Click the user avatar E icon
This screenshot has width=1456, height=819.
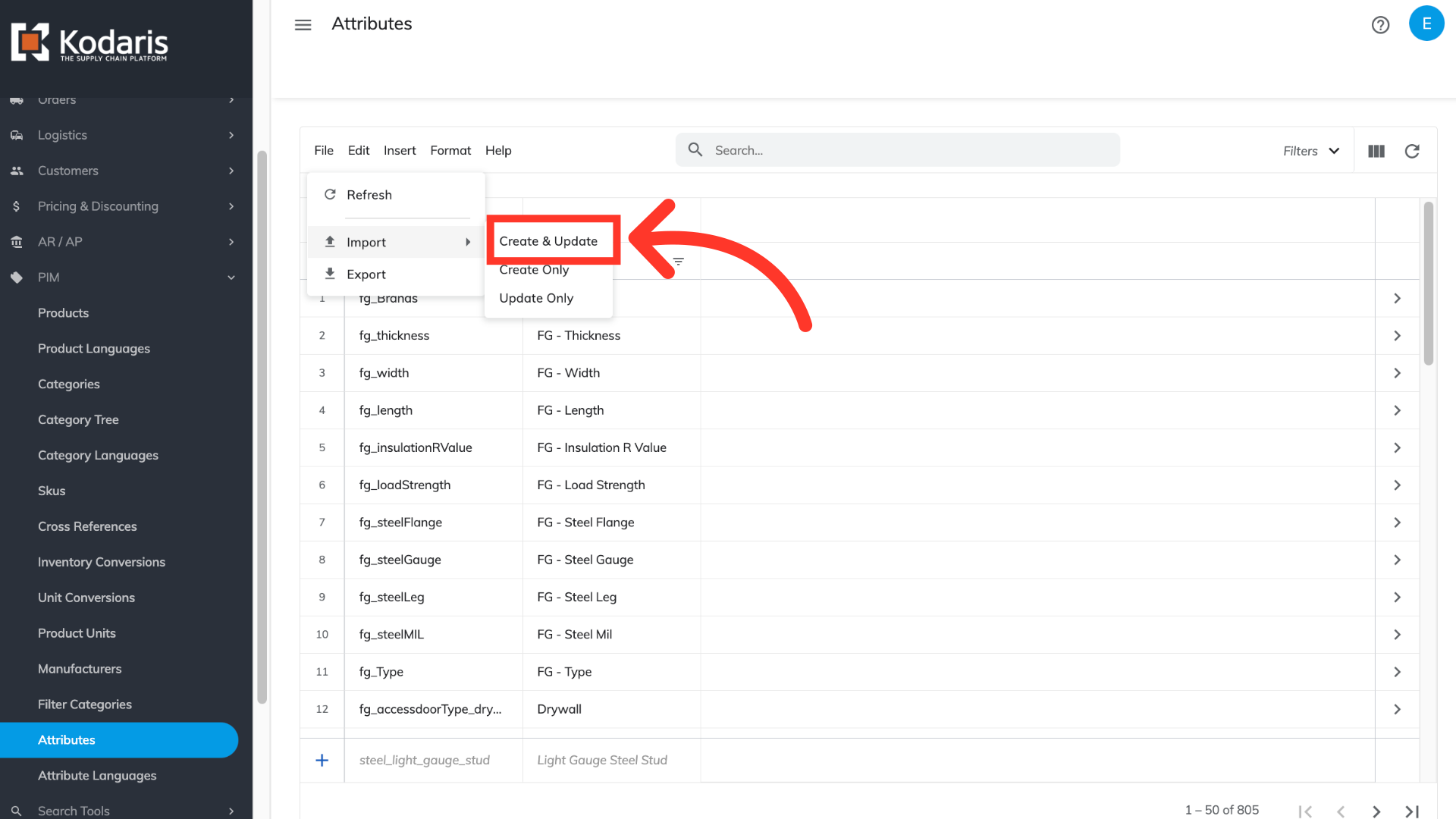(x=1426, y=24)
